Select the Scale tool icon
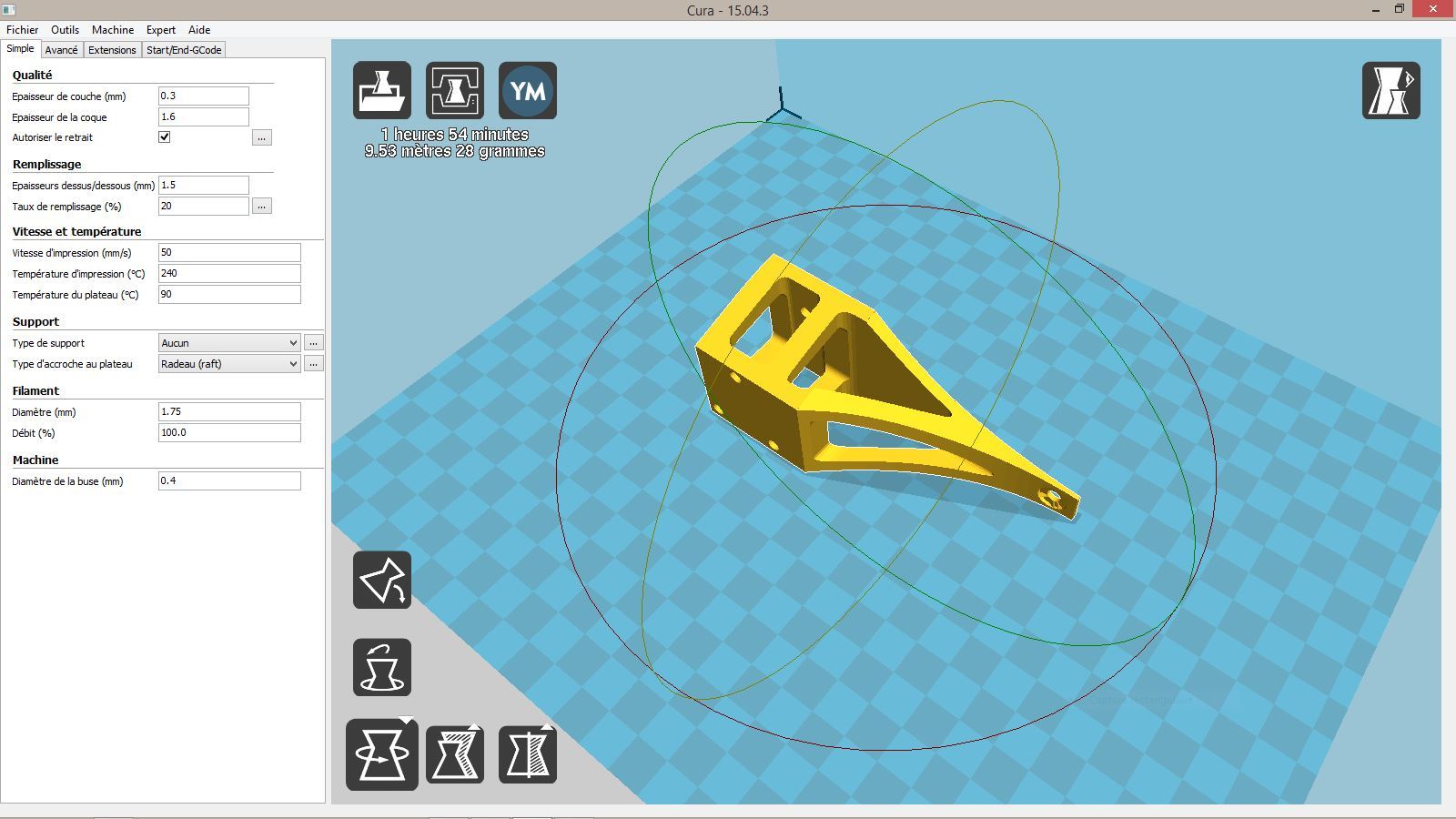The width and height of the screenshot is (1456, 819). click(x=455, y=754)
